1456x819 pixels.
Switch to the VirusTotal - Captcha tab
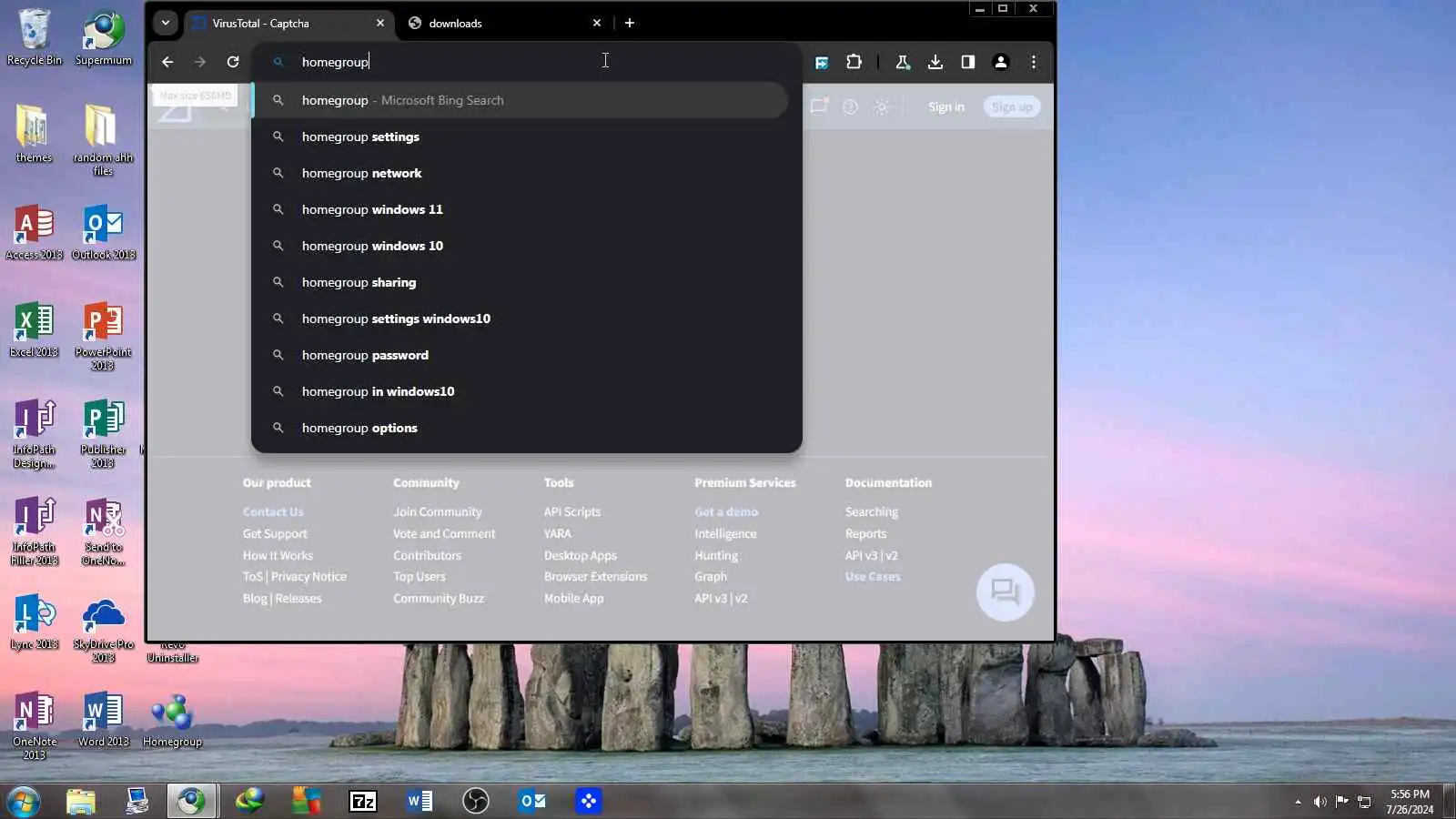pos(289,23)
